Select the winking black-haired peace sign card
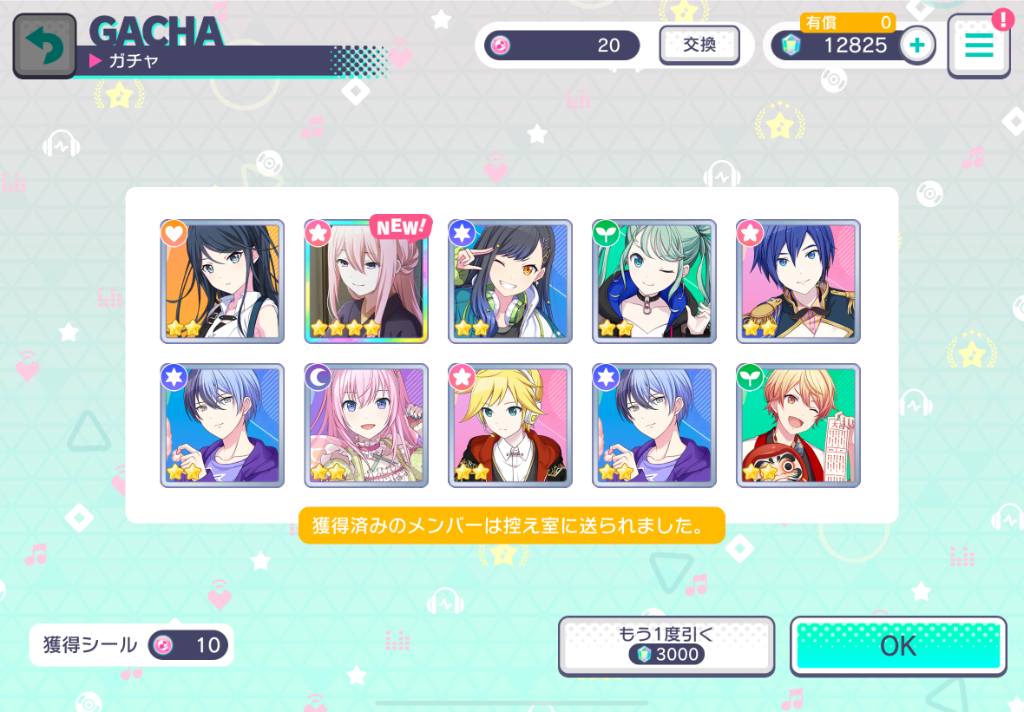 (510, 281)
